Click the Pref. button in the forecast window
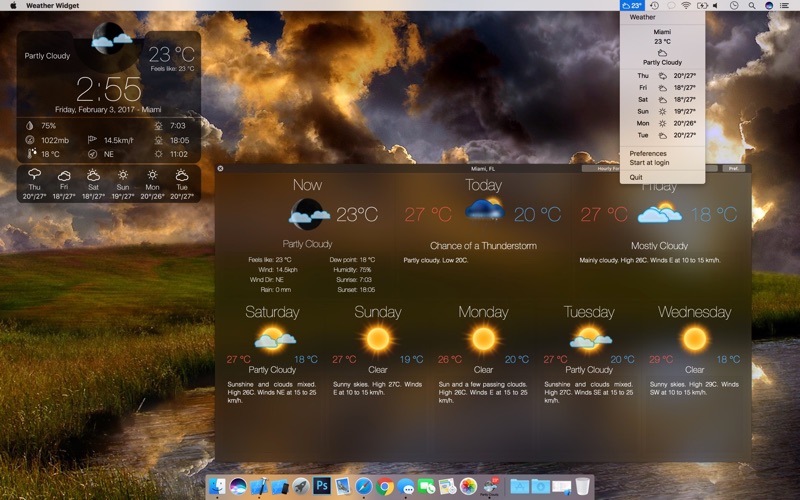 (x=734, y=169)
